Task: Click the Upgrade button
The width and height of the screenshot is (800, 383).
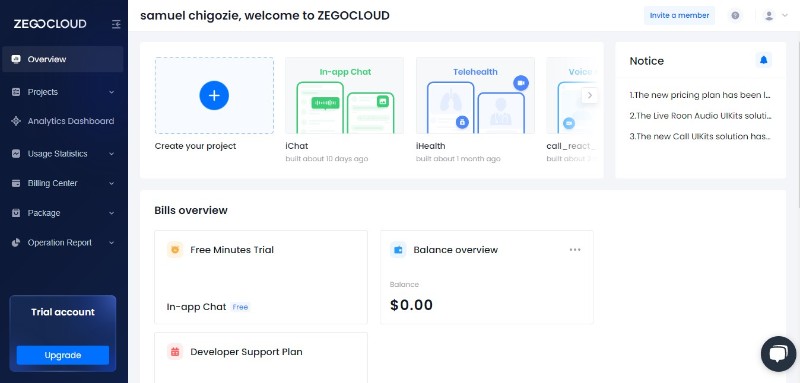Action: coord(63,355)
